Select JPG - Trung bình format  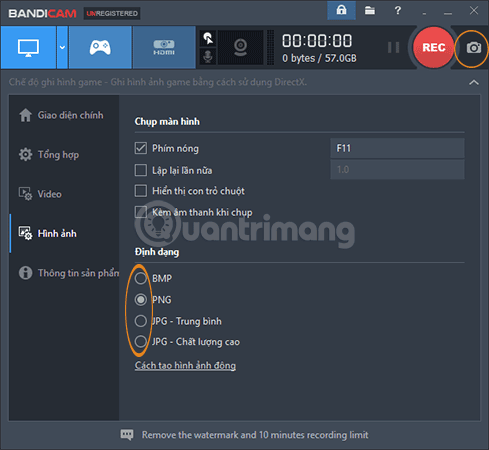point(141,321)
